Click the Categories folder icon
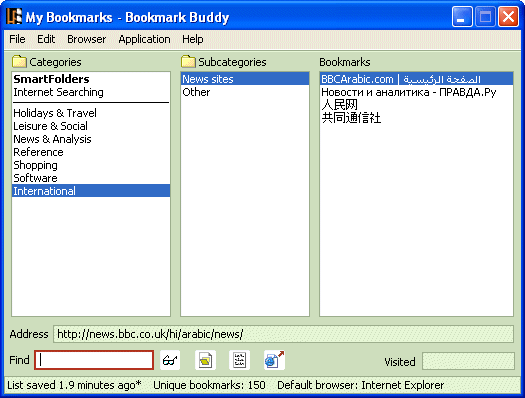Image resolution: width=525 pixels, height=398 pixels. 19,62
